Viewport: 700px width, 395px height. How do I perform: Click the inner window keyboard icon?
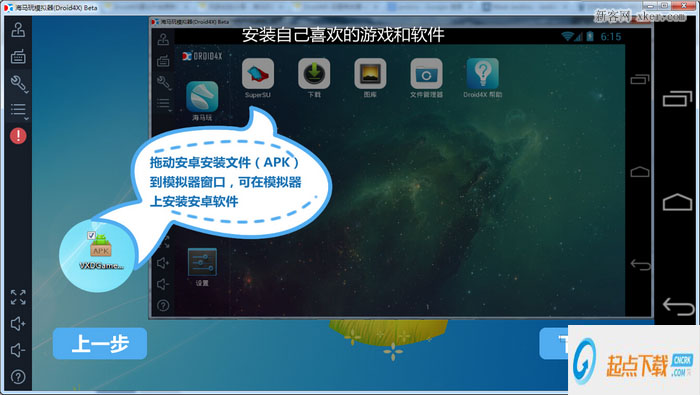[x=163, y=61]
